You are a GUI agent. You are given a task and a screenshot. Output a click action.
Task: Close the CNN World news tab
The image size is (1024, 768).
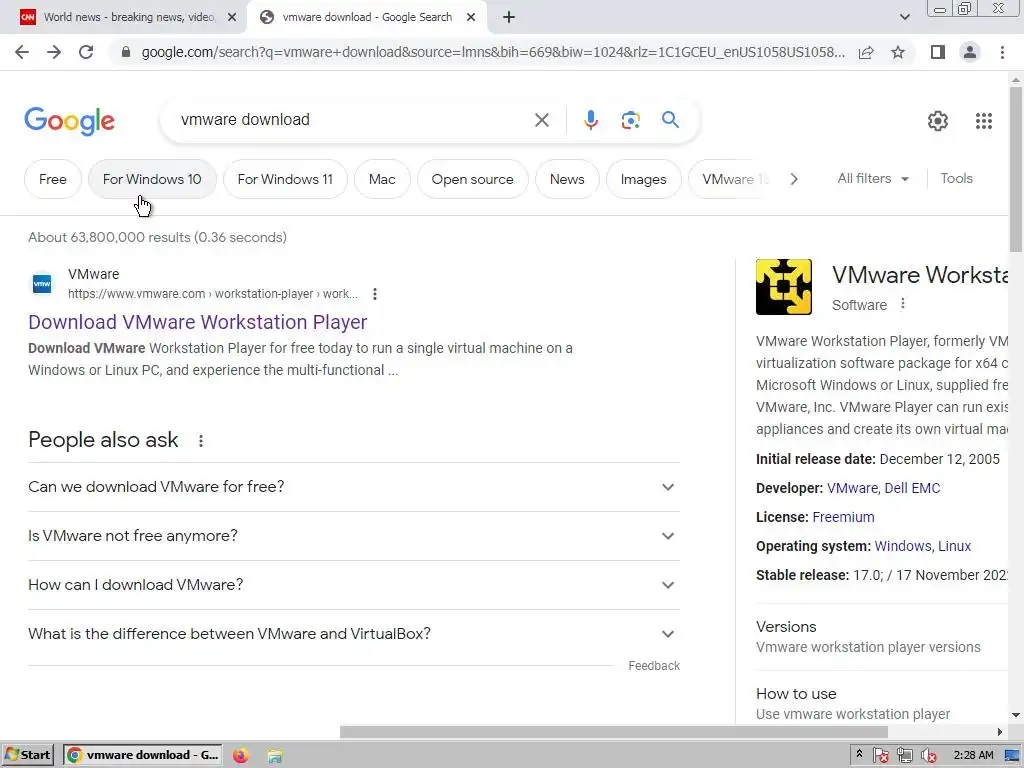[x=231, y=18]
